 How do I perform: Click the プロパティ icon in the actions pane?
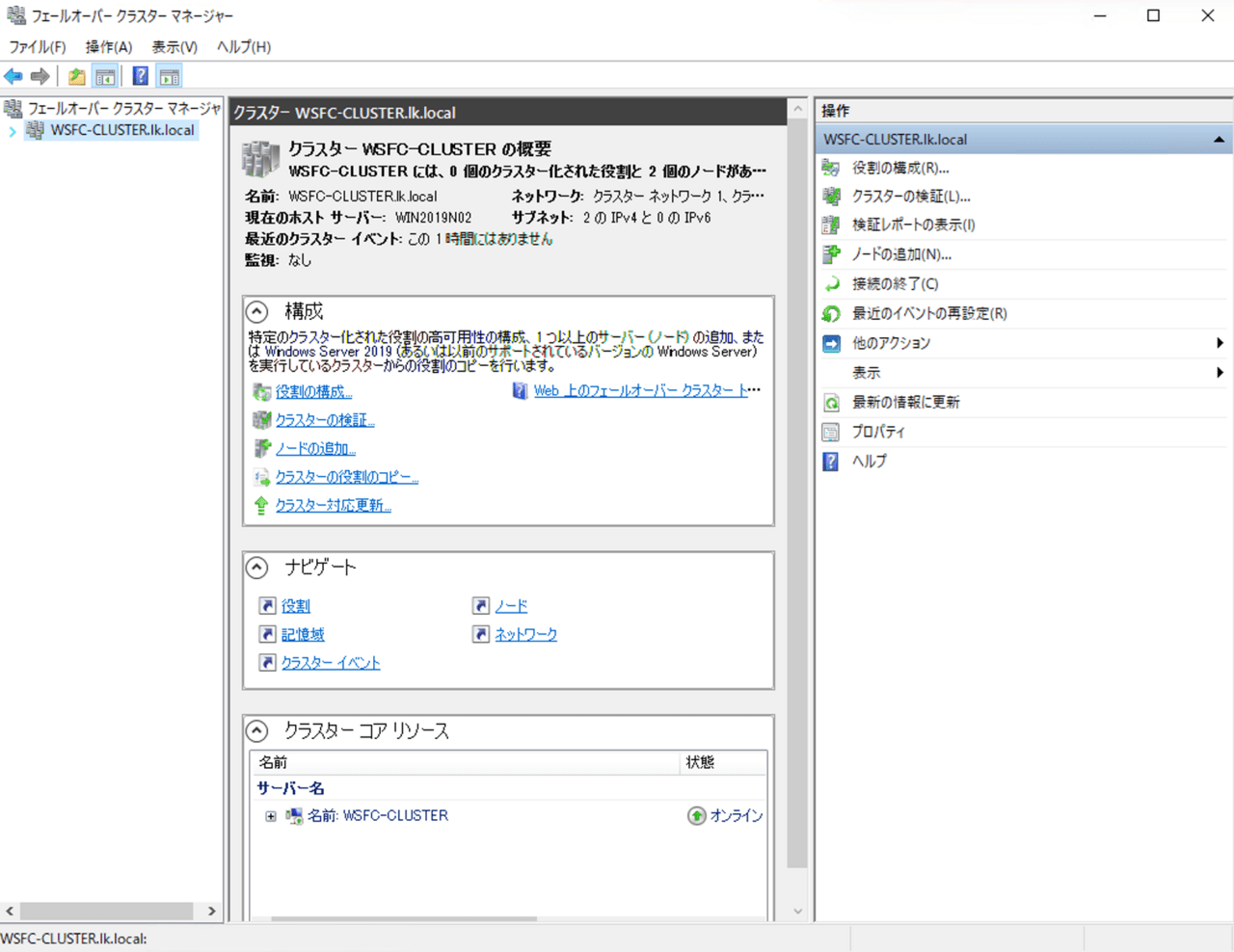tap(831, 432)
